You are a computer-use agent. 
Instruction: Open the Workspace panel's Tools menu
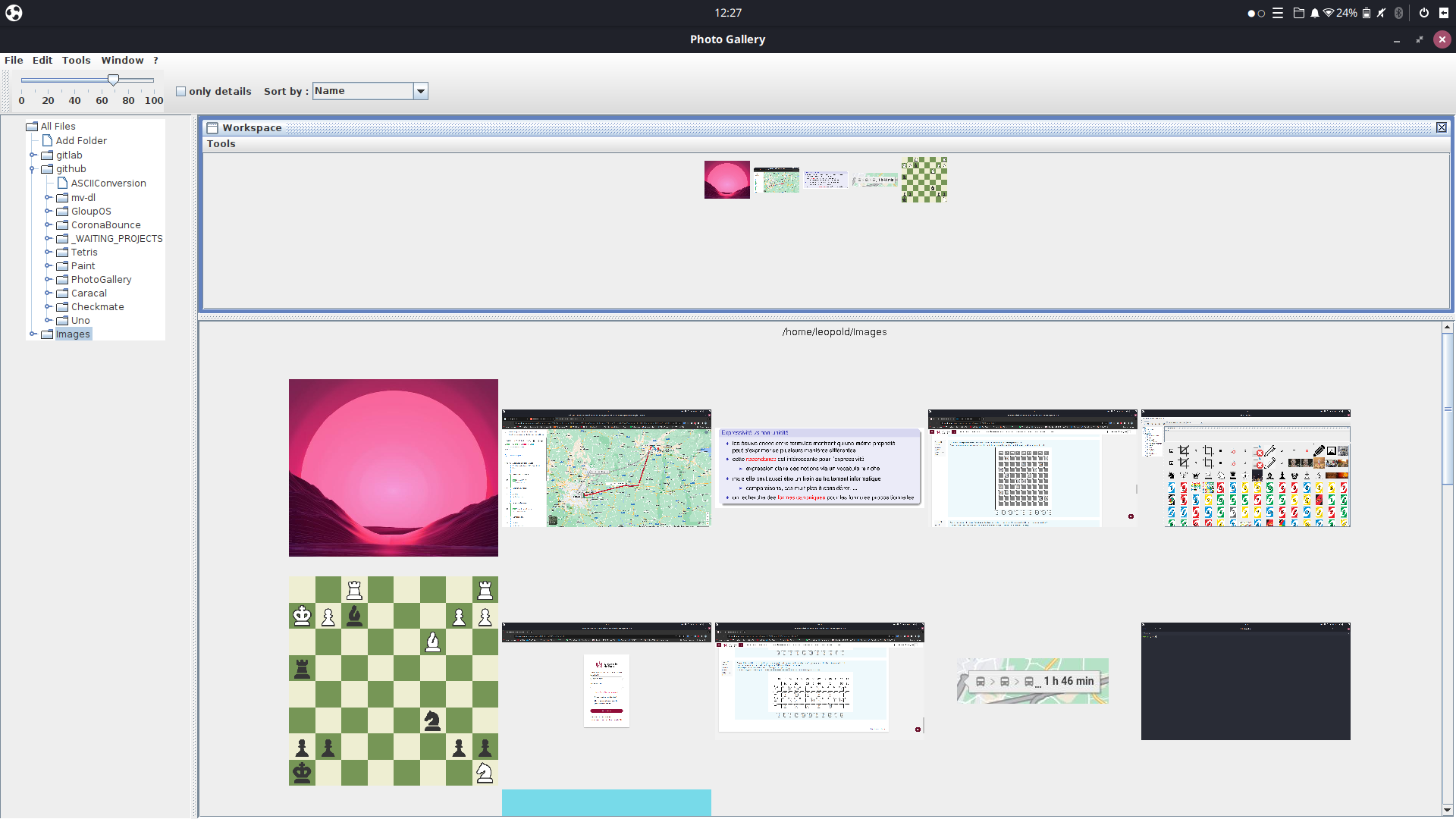(221, 144)
